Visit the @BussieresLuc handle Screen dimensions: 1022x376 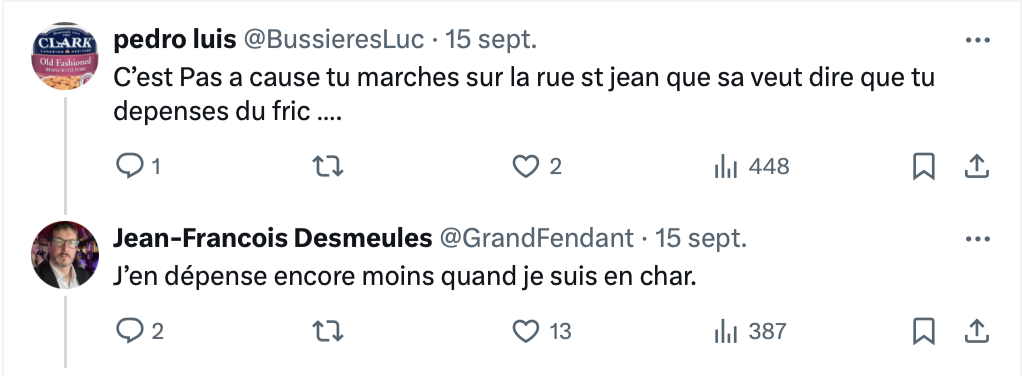click(x=334, y=40)
